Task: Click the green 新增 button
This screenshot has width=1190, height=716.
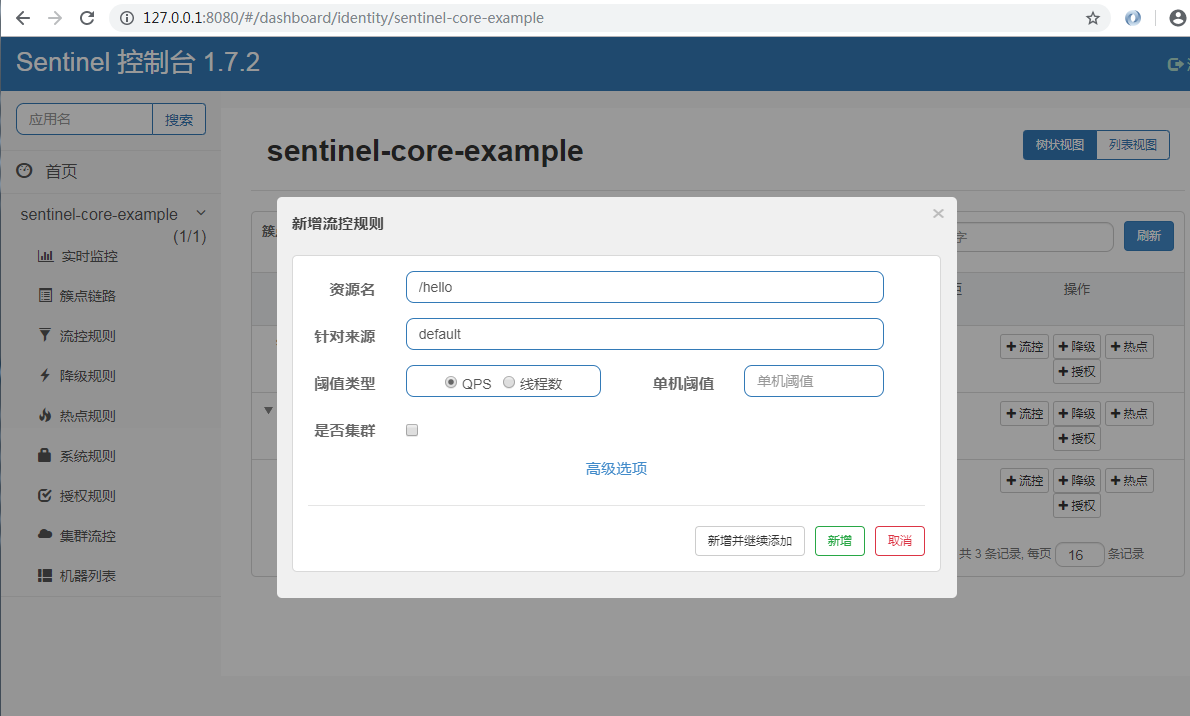Action: 839,541
